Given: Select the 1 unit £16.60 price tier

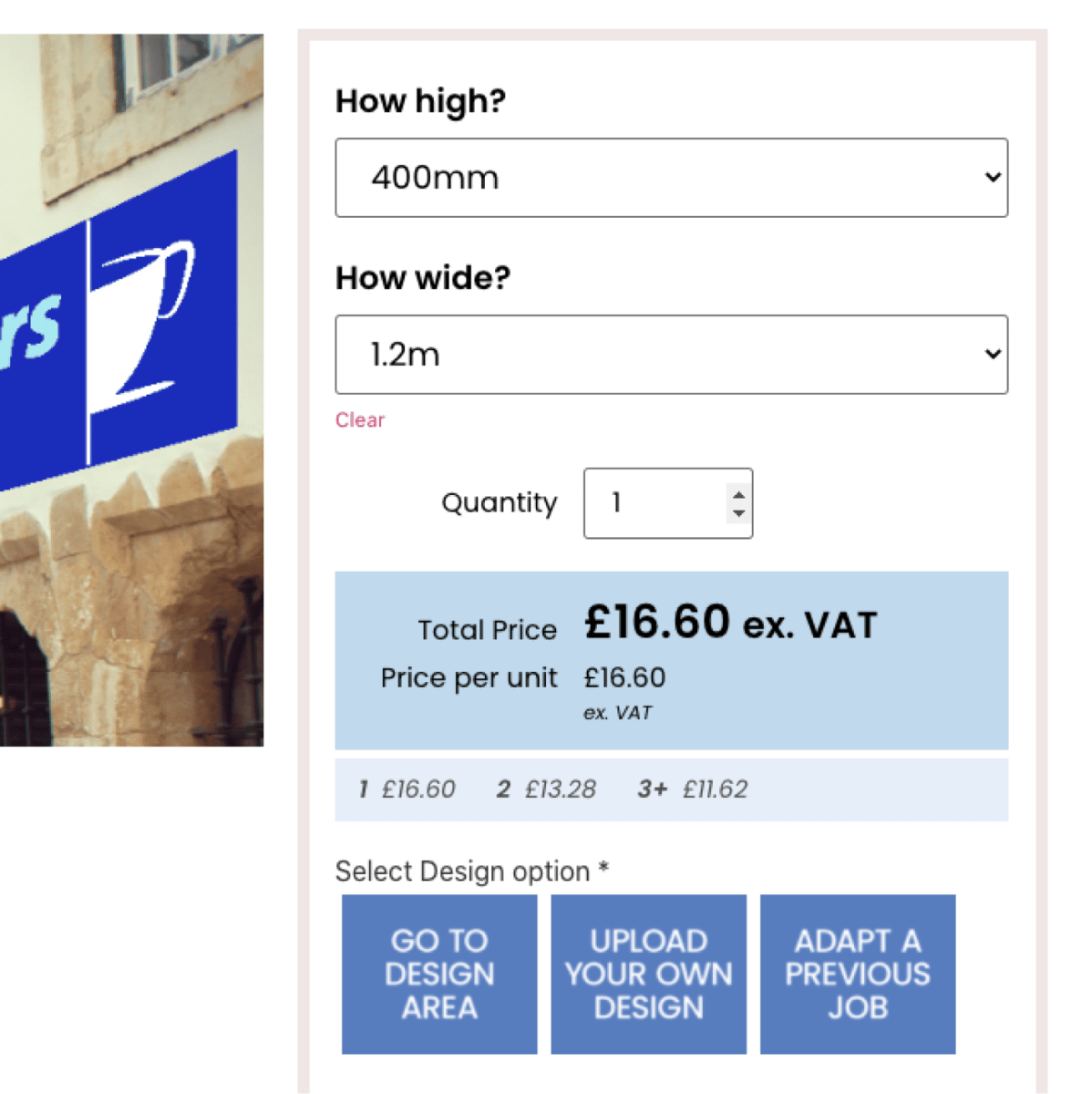Looking at the screenshot, I should tap(407, 790).
